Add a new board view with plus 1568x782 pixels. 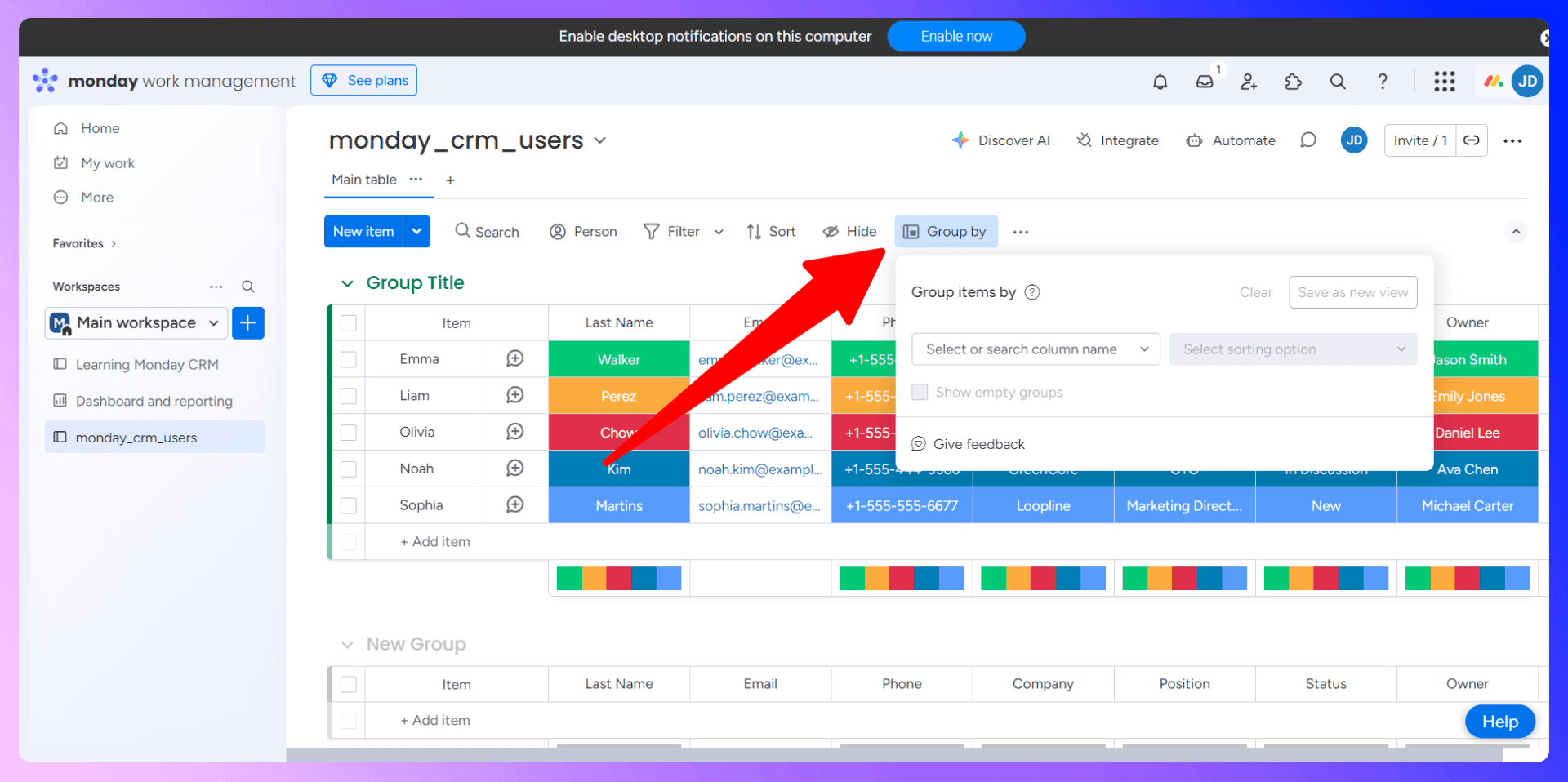tap(450, 180)
